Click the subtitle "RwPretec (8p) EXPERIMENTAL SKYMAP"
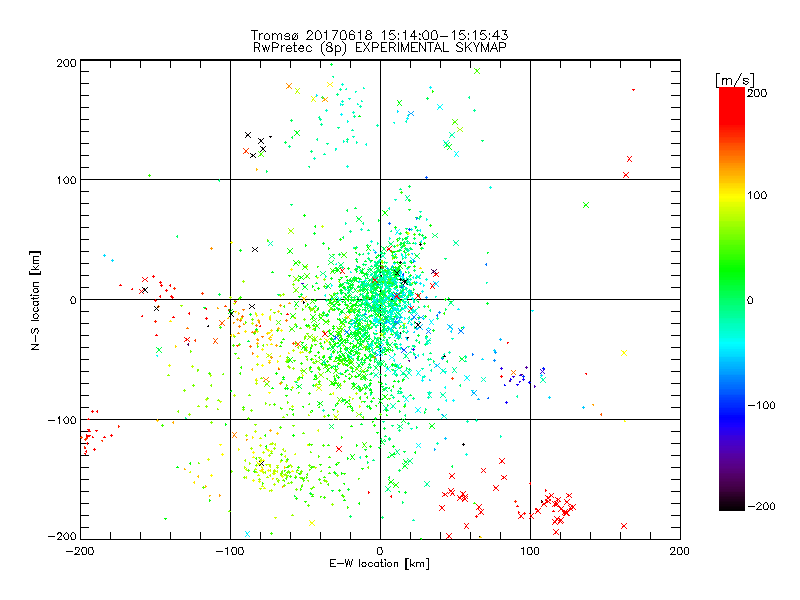The width and height of the screenshot is (800, 600). (380, 48)
